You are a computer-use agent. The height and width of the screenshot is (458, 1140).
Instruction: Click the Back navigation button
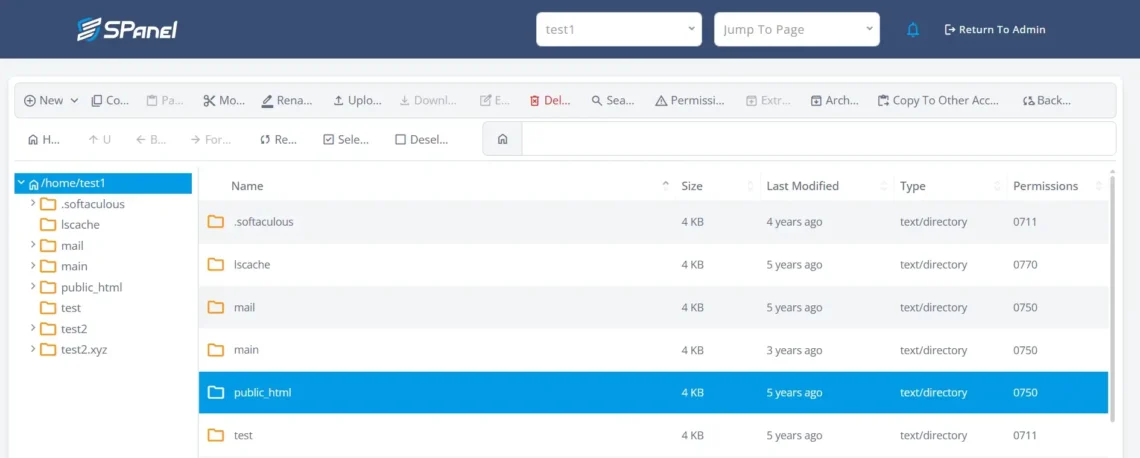(150, 140)
